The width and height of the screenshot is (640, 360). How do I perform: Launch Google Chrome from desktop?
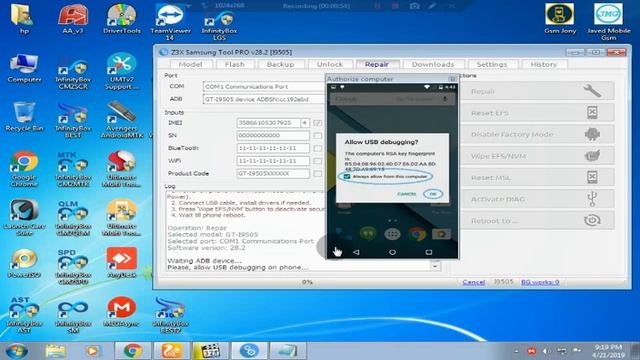coord(24,169)
